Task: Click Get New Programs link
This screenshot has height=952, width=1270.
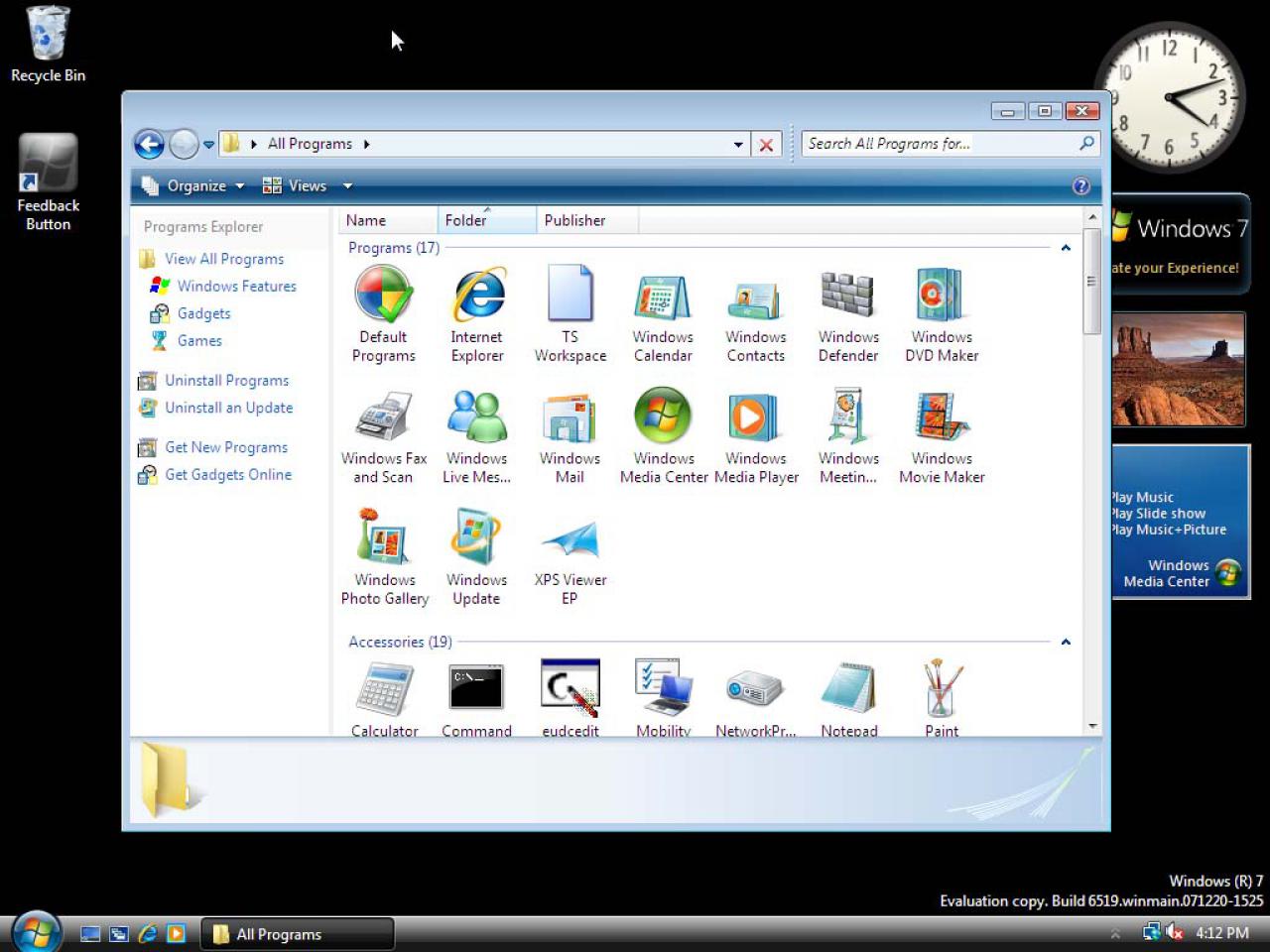Action: 226,447
